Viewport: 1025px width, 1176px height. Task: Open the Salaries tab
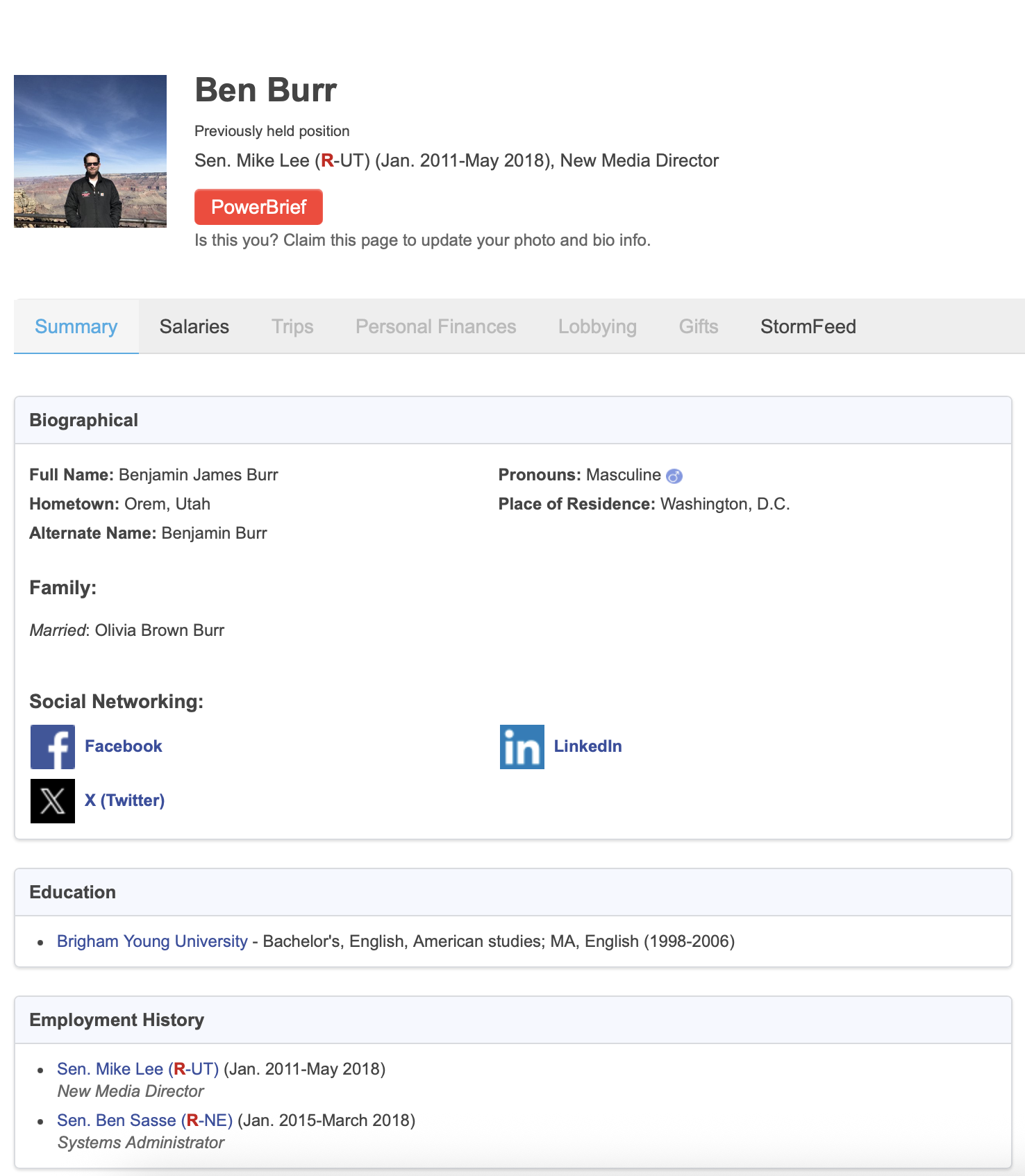coord(194,327)
